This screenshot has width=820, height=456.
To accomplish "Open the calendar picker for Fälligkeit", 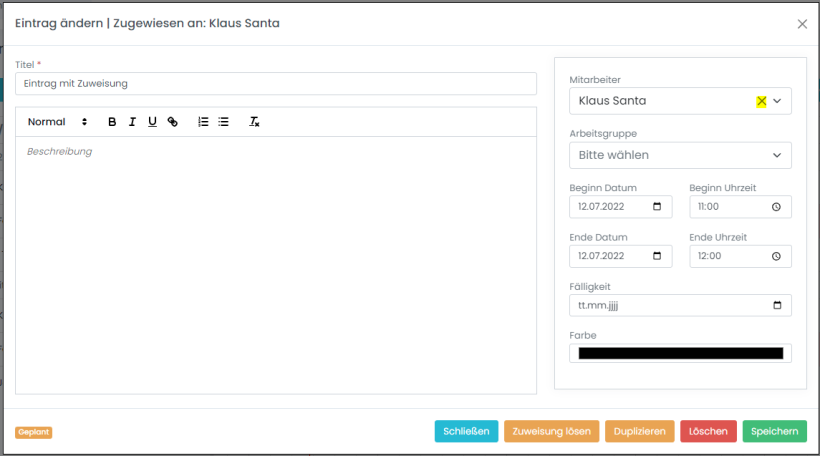I will pos(777,305).
